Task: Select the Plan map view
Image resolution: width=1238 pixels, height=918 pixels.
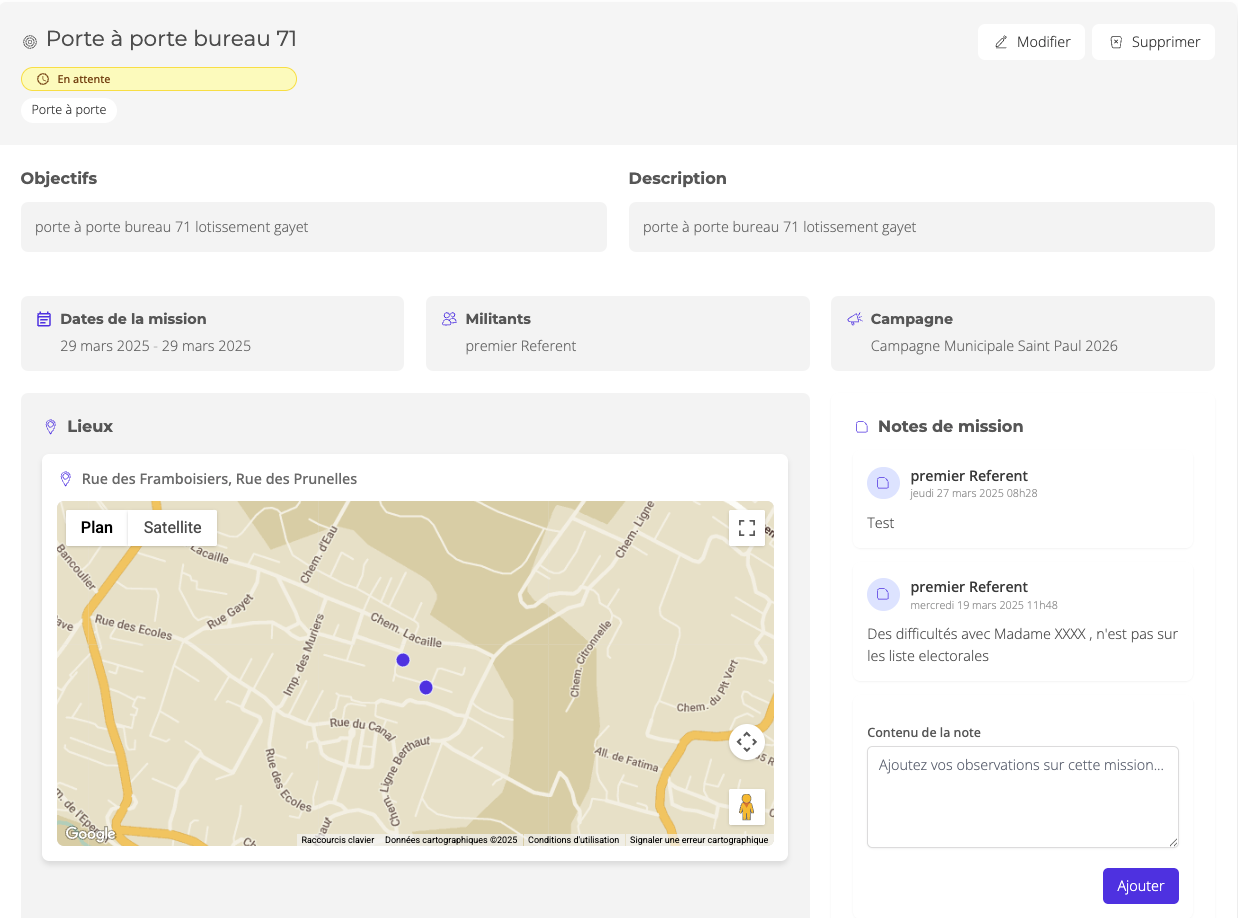Action: click(97, 527)
